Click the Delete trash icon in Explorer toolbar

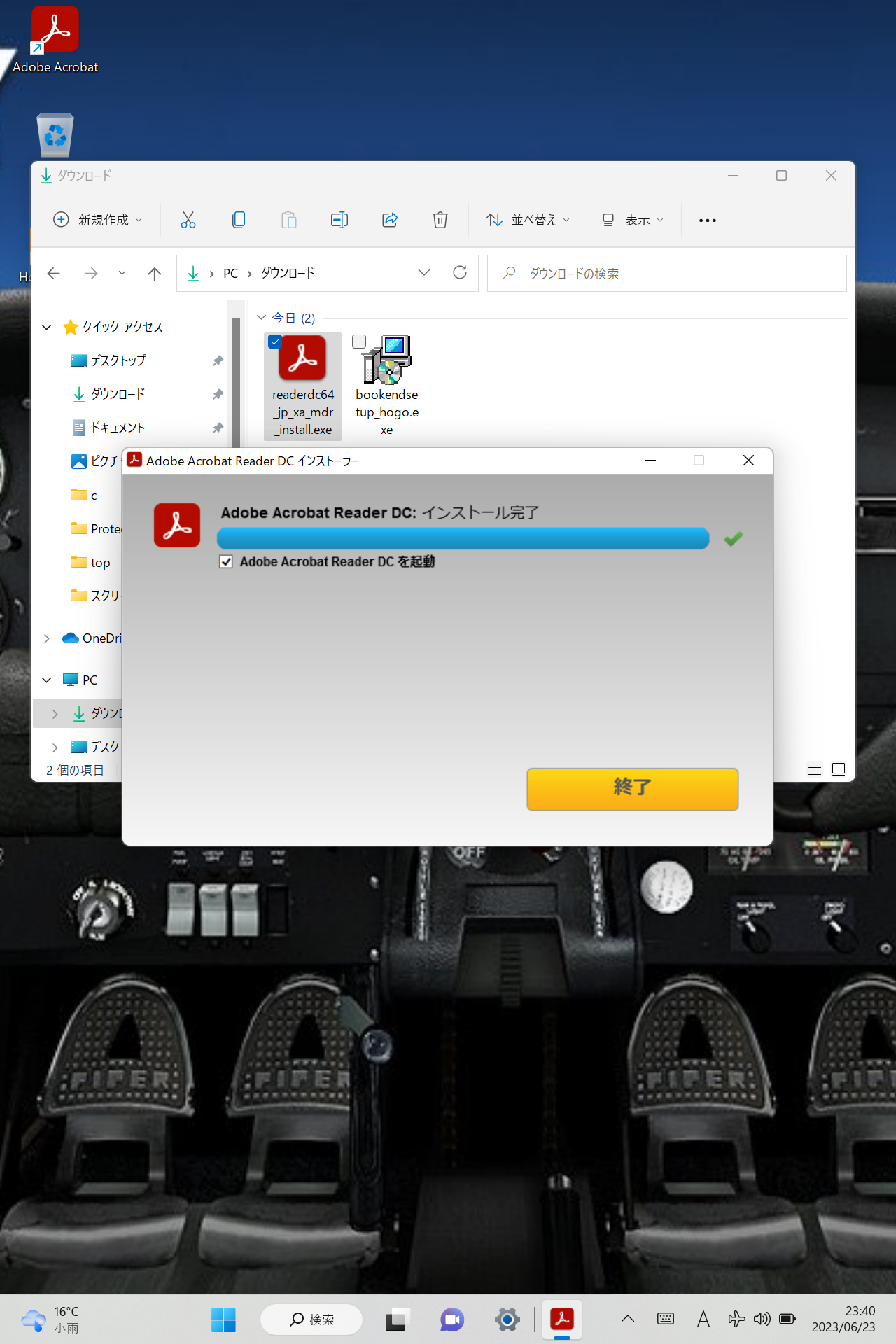pyautogui.click(x=440, y=220)
